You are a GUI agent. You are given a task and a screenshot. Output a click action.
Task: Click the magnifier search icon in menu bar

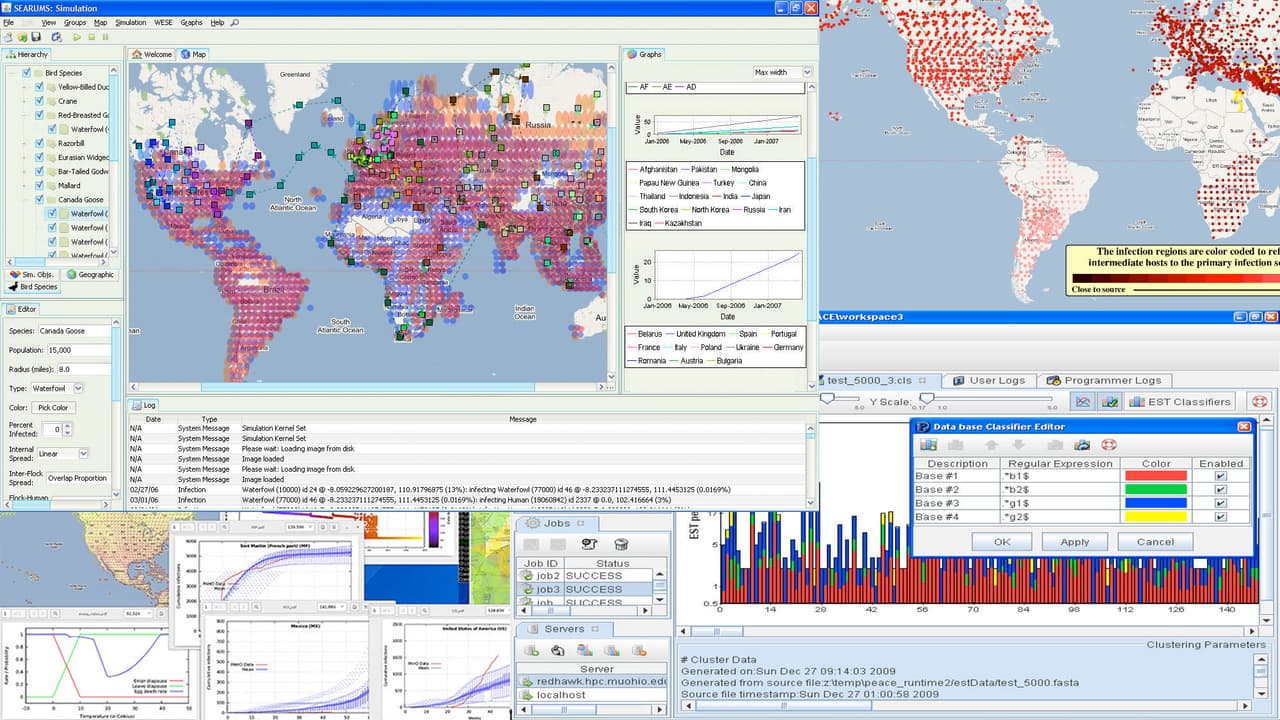pos(234,22)
